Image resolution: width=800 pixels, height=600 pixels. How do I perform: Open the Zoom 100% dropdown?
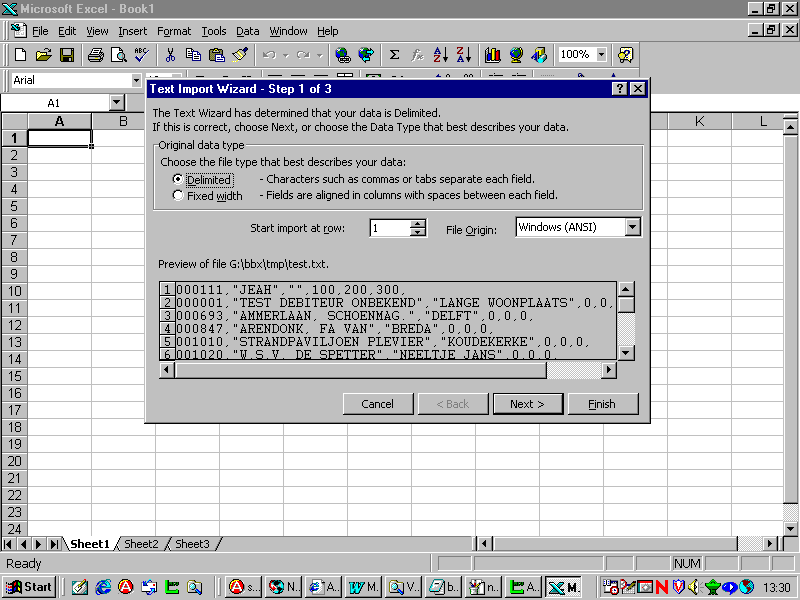coord(601,55)
